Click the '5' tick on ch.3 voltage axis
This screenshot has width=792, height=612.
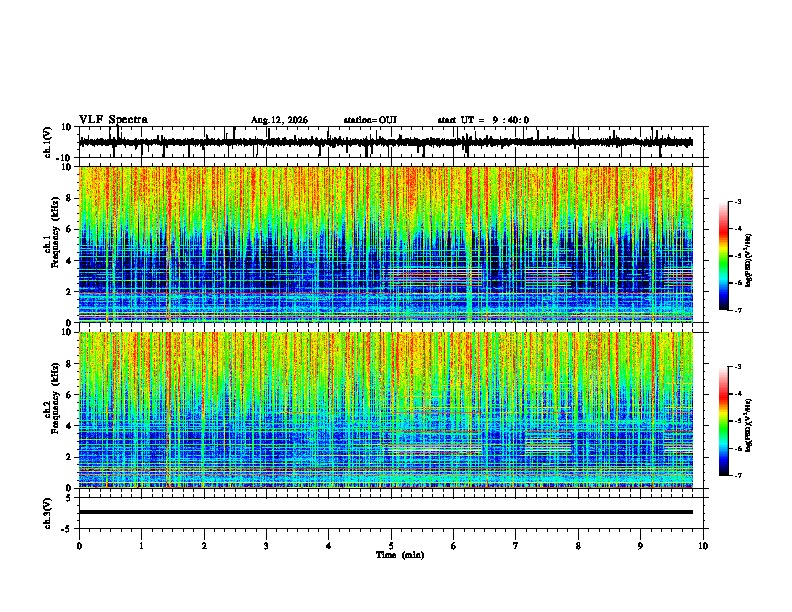tap(69, 498)
